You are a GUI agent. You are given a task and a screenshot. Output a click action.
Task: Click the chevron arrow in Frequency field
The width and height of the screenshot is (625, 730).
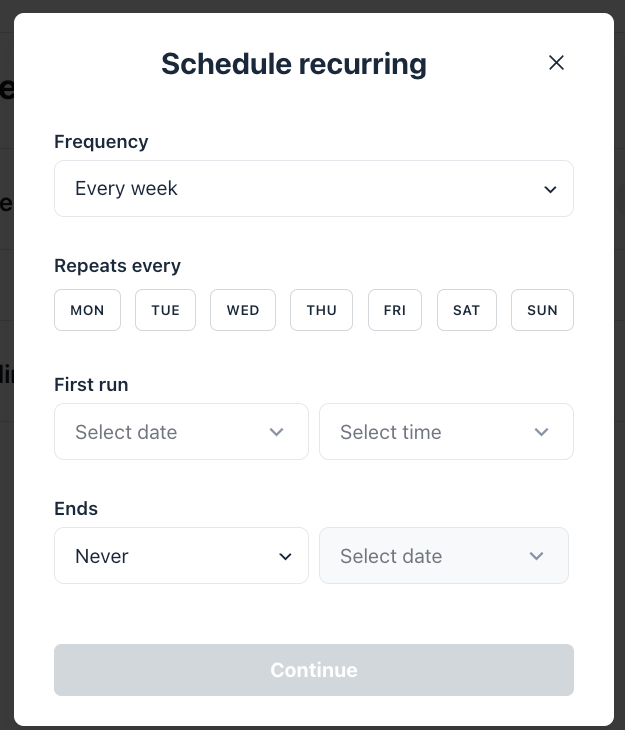549,189
